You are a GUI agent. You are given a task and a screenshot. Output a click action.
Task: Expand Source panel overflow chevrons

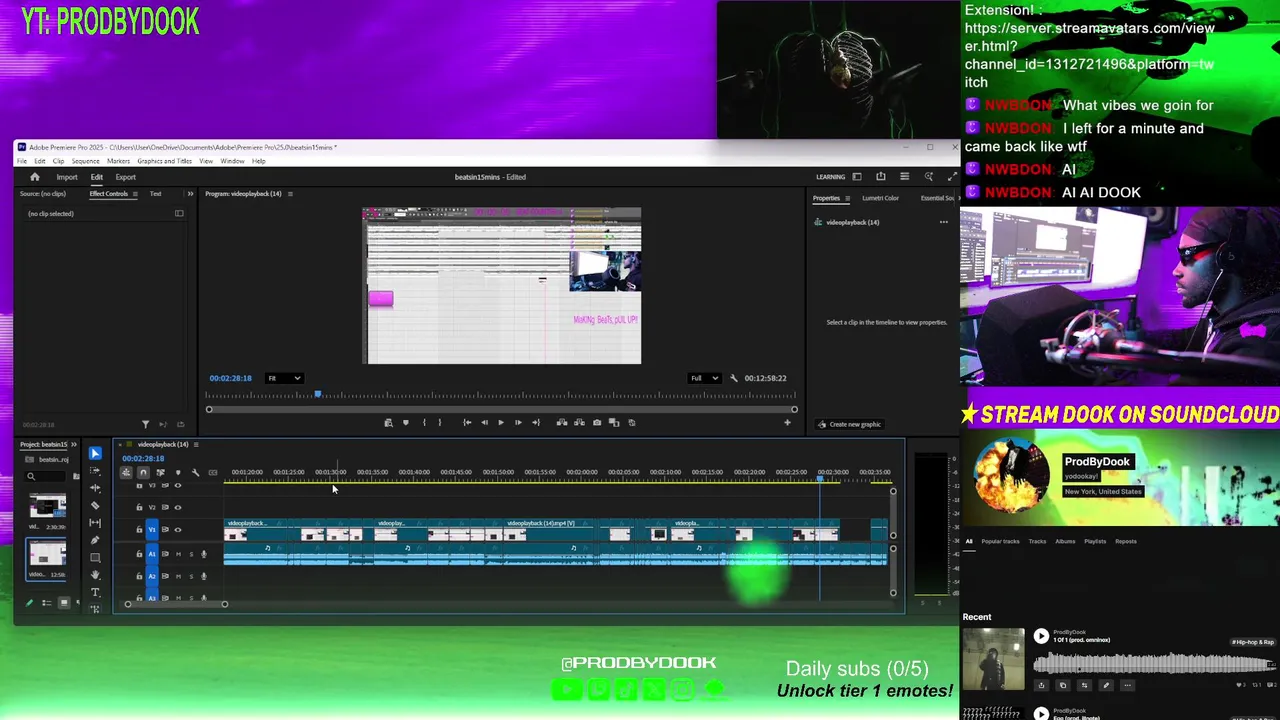[190, 194]
